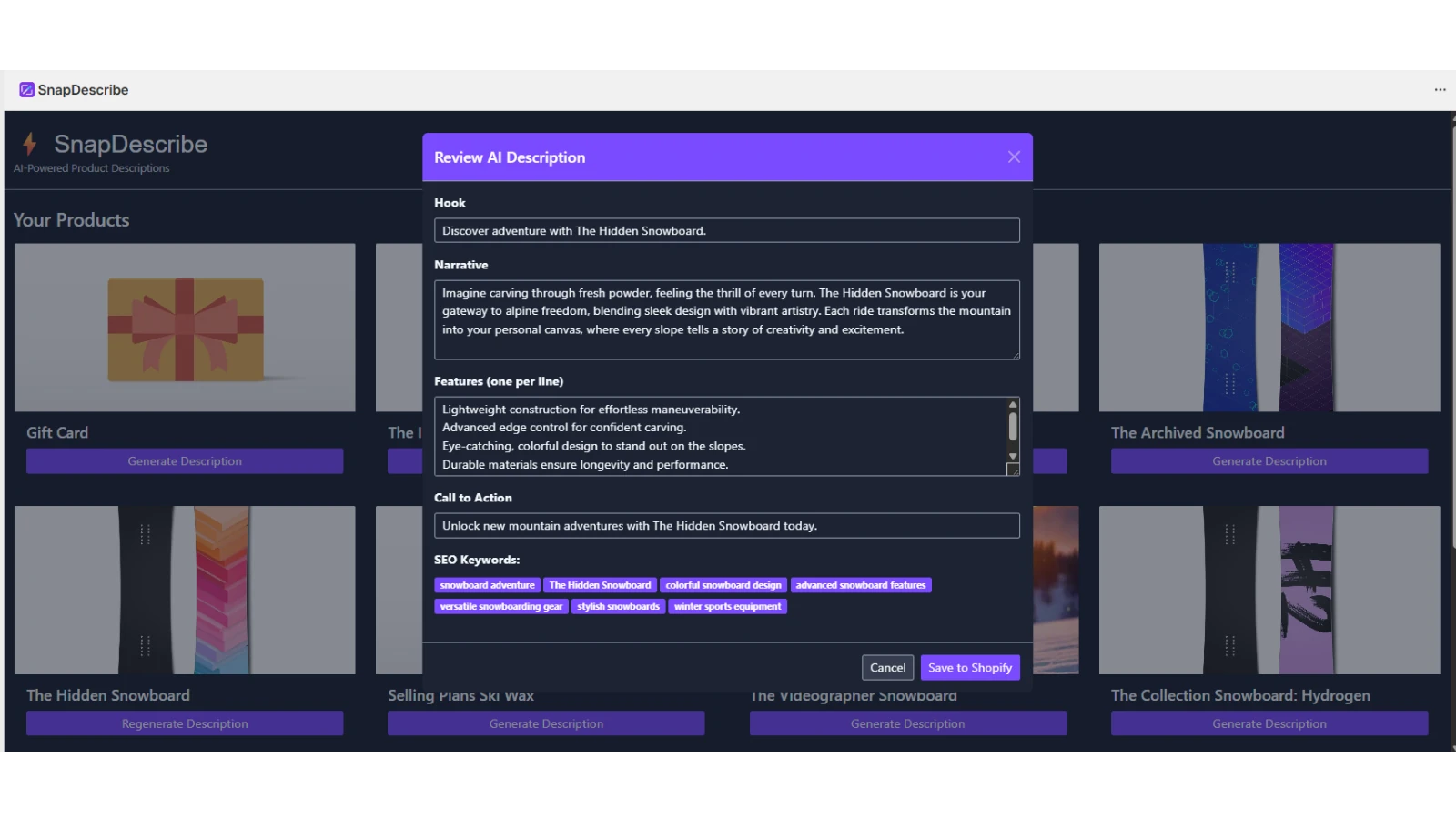Close the Review AI Description dialog
The width and height of the screenshot is (1456, 819).
point(1014,157)
